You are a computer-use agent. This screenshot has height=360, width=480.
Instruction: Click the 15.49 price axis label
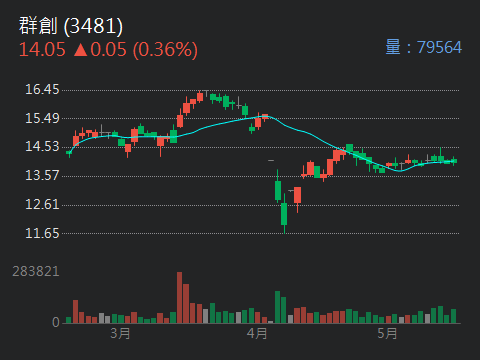click(42, 118)
